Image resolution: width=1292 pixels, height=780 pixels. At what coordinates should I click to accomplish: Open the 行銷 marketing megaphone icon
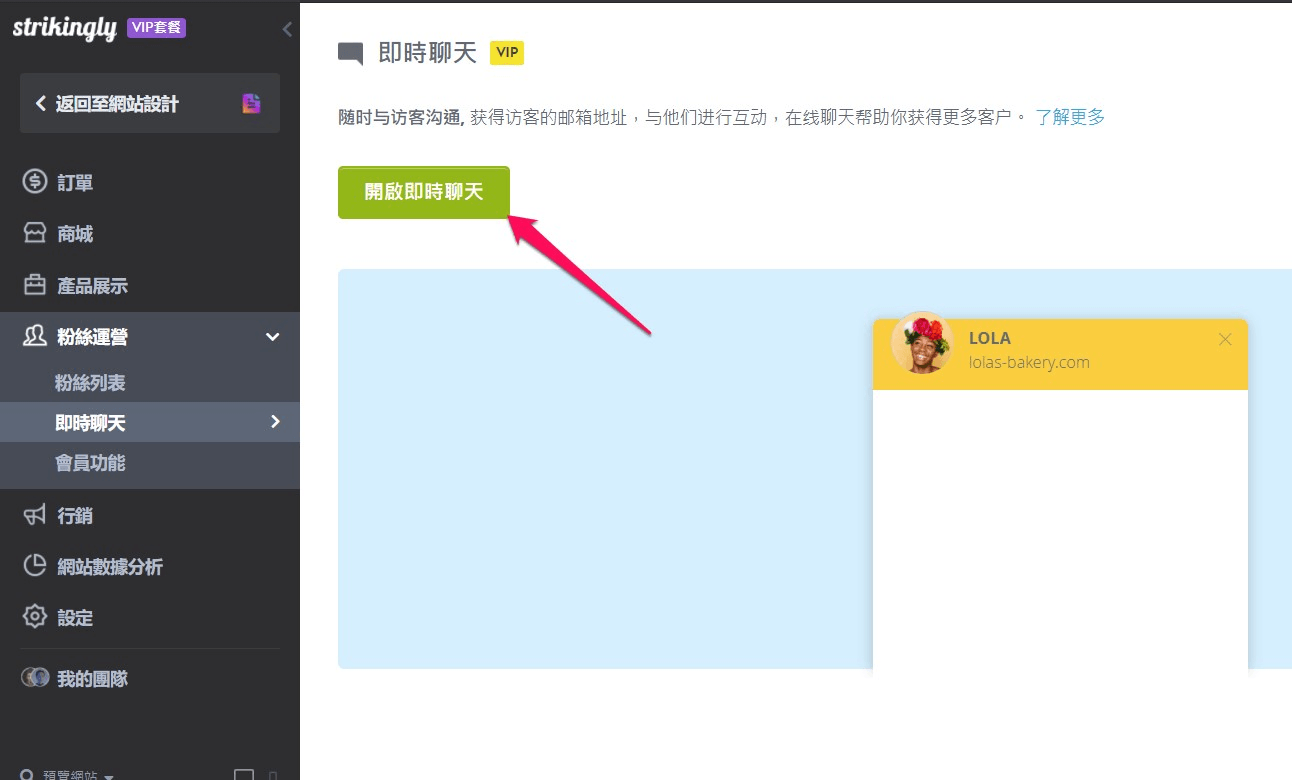coord(35,515)
